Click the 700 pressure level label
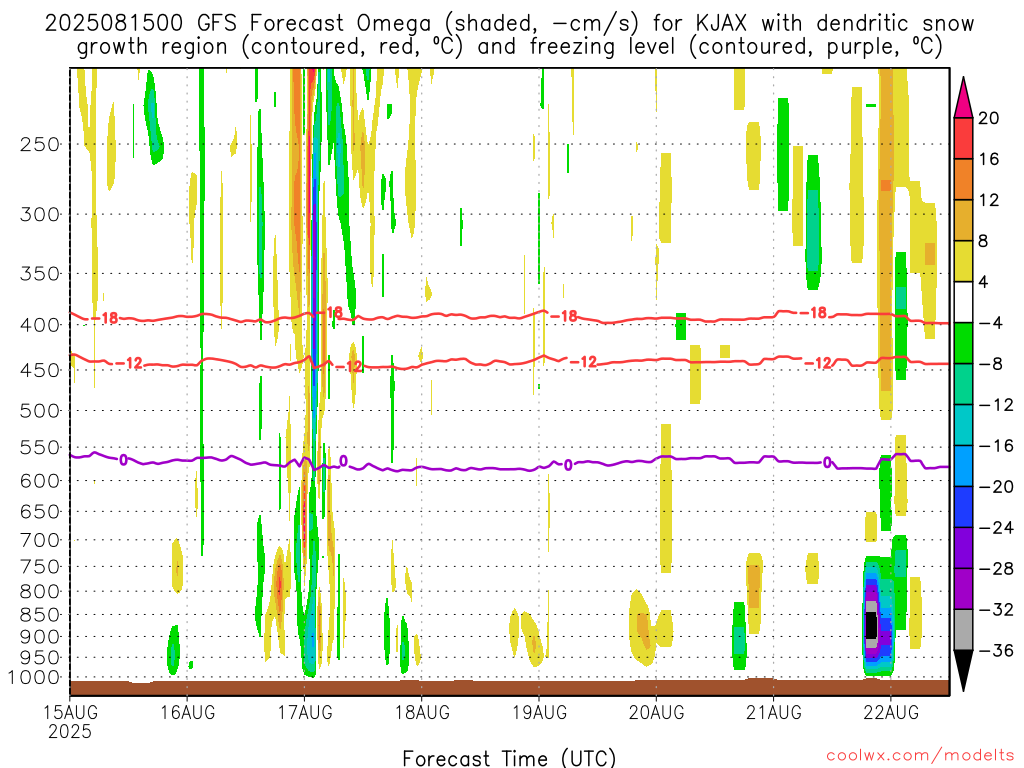 pyautogui.click(x=40, y=540)
